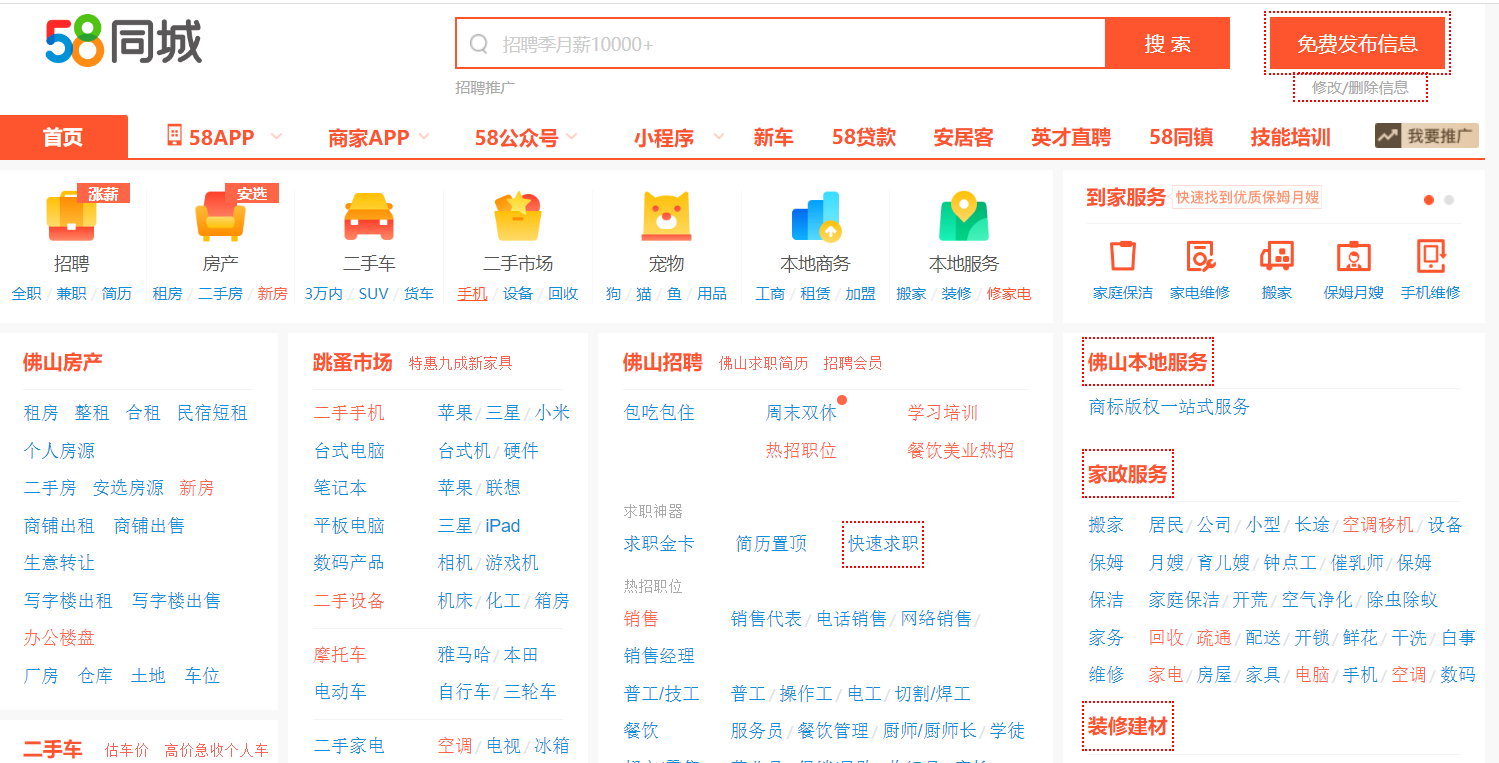The image size is (1499, 763).
Task: Open the 英才直聘 nav item
Action: [1071, 138]
